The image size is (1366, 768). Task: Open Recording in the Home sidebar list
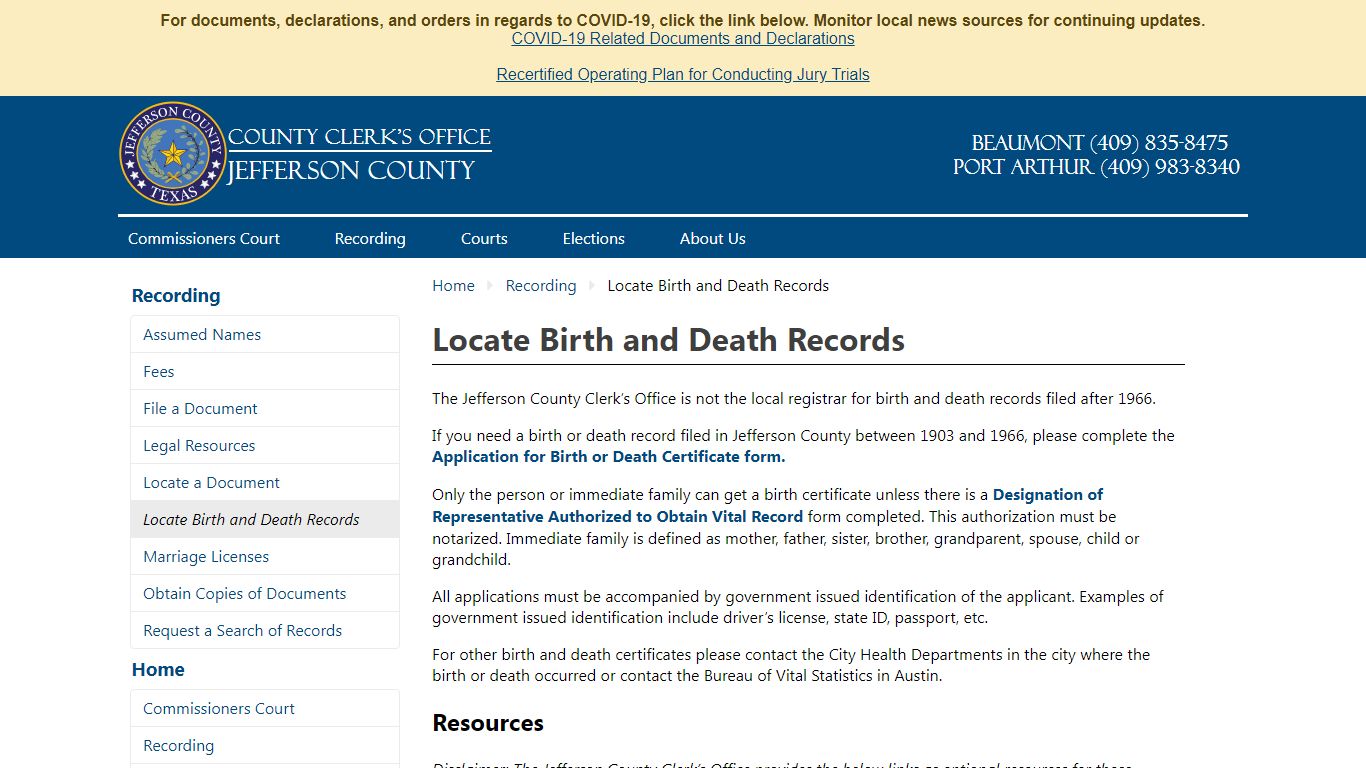pyautogui.click(x=265, y=745)
